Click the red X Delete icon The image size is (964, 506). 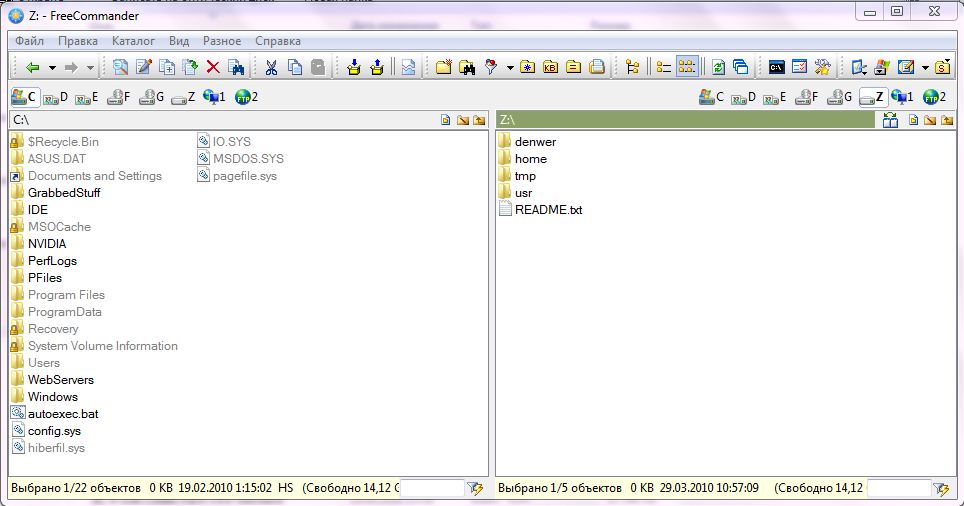212,67
